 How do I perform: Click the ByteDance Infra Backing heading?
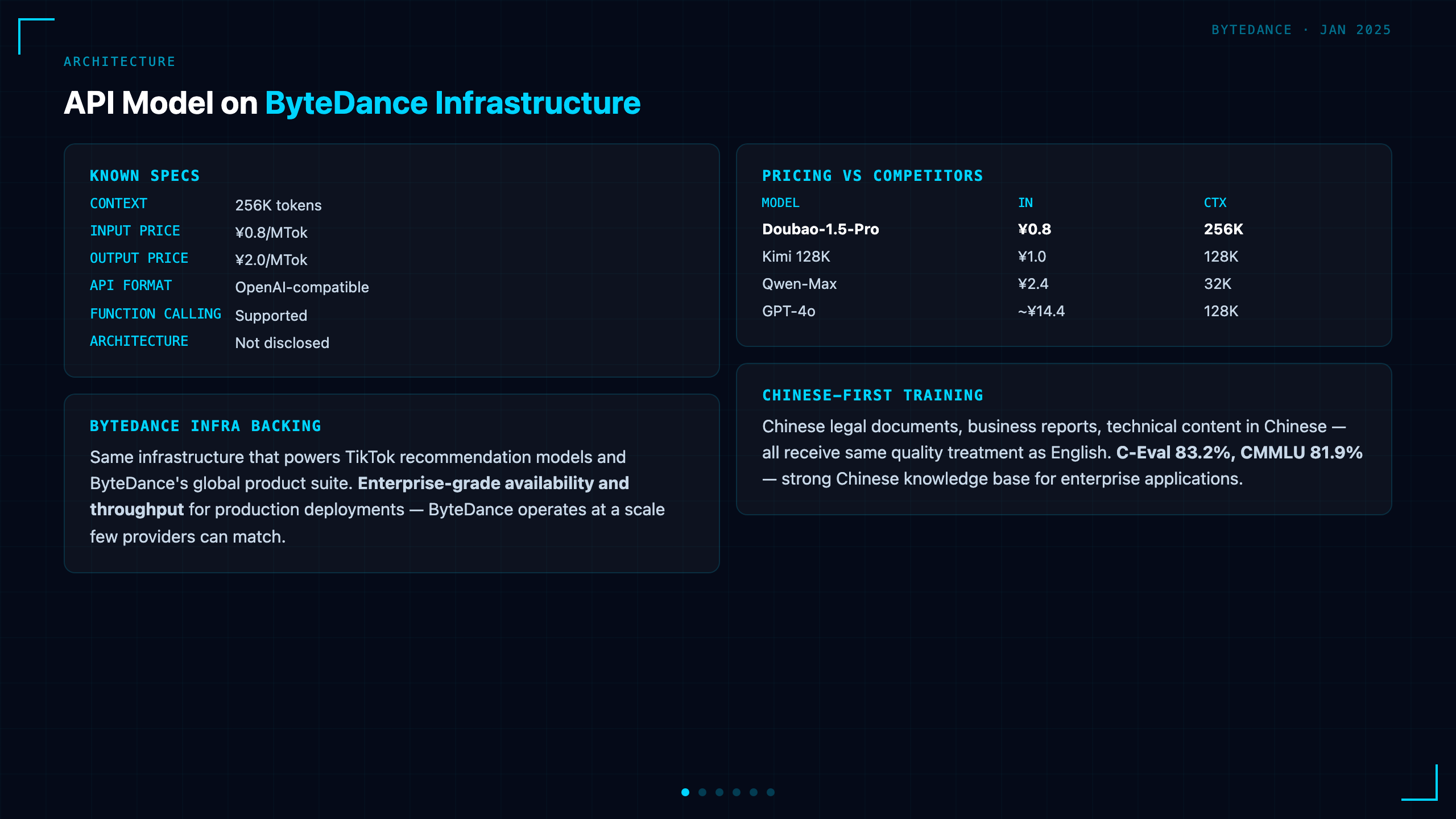pyautogui.click(x=205, y=426)
